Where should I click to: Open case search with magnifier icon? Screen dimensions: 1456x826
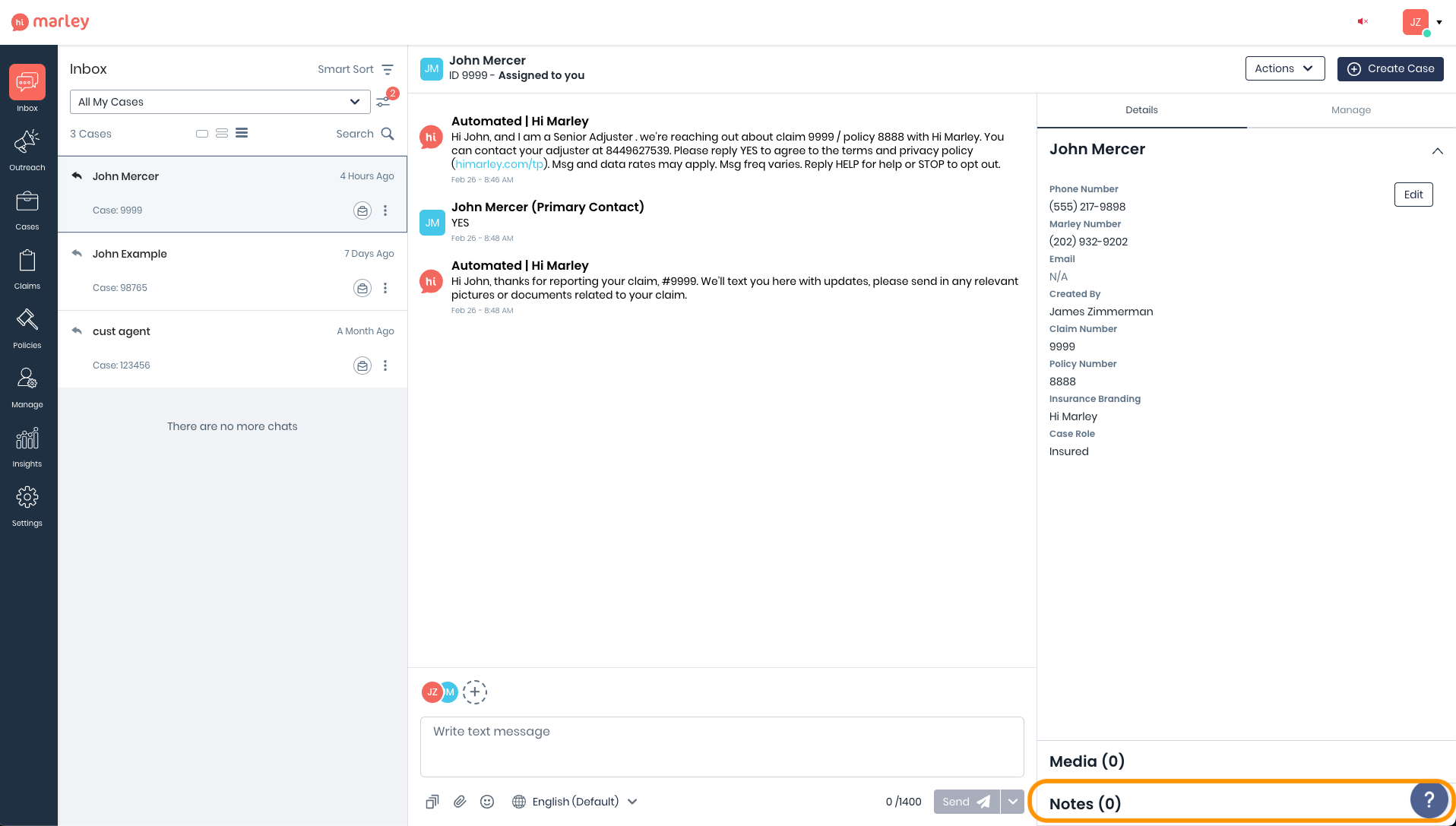[x=388, y=133]
